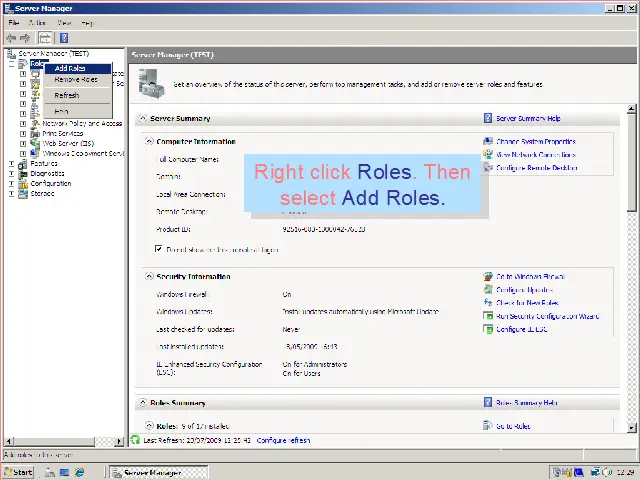Open the File menu
The image size is (640, 480).
(x=14, y=23)
